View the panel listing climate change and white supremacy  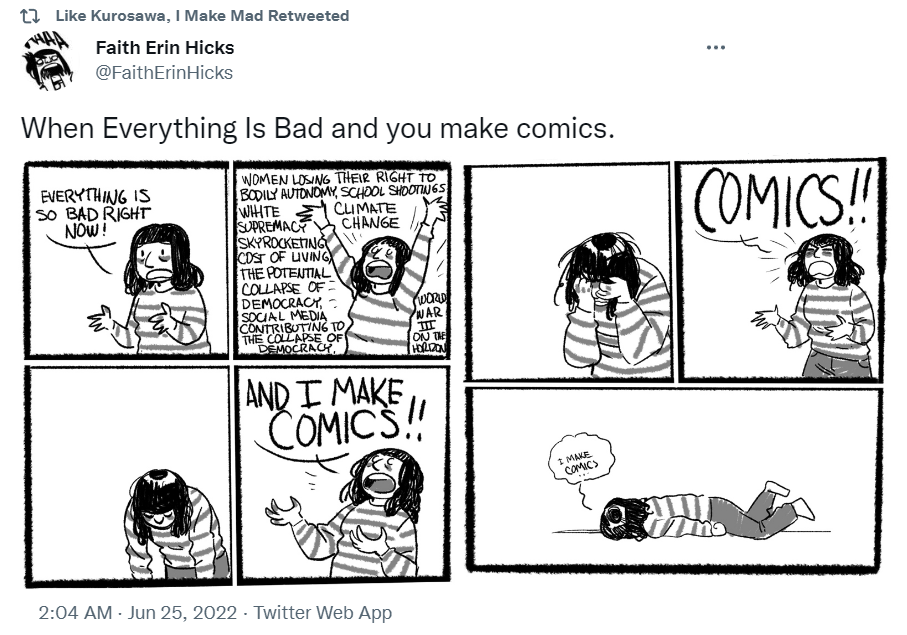click(x=342, y=260)
